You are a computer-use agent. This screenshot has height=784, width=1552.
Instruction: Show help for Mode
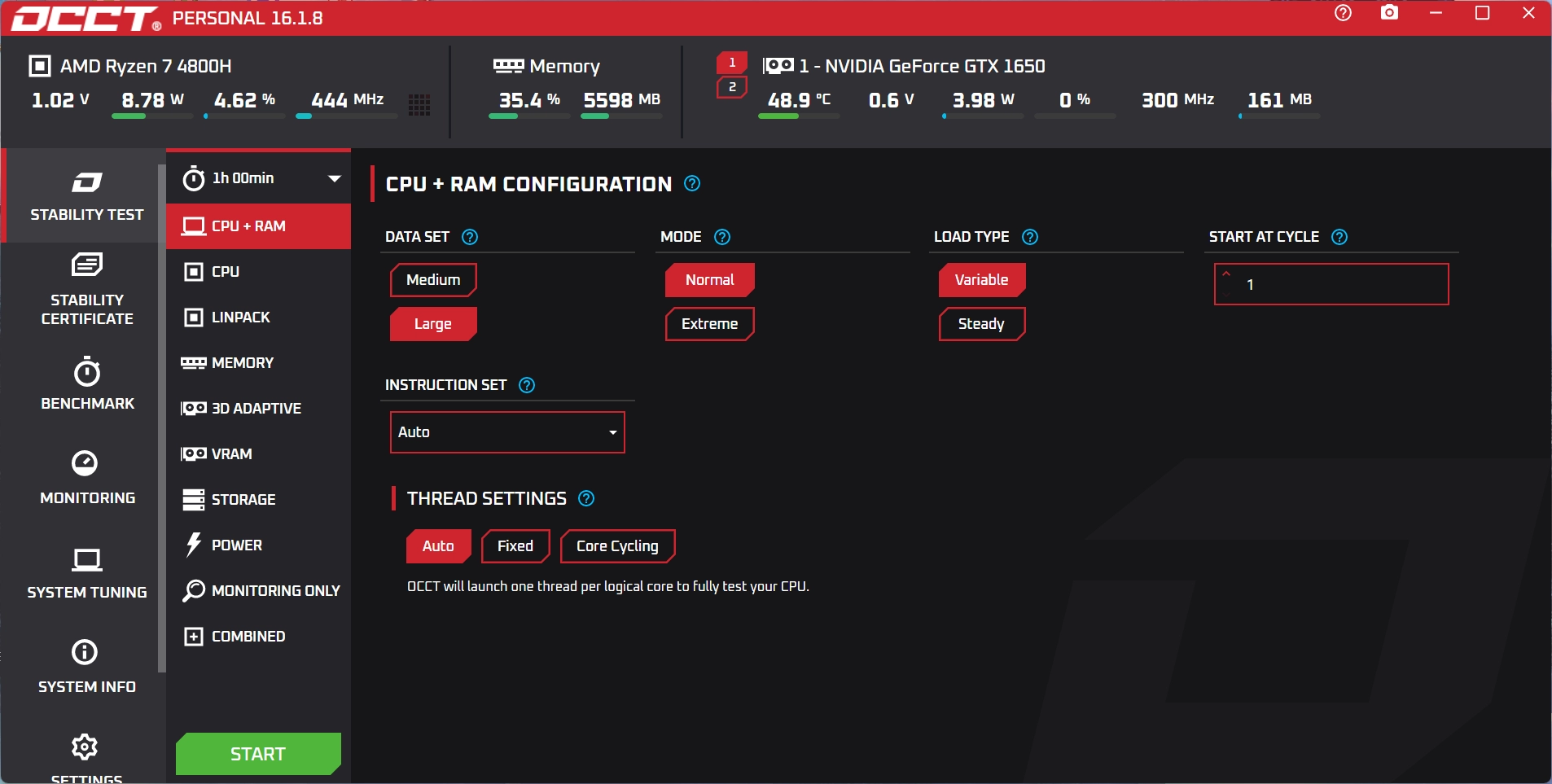(x=722, y=237)
